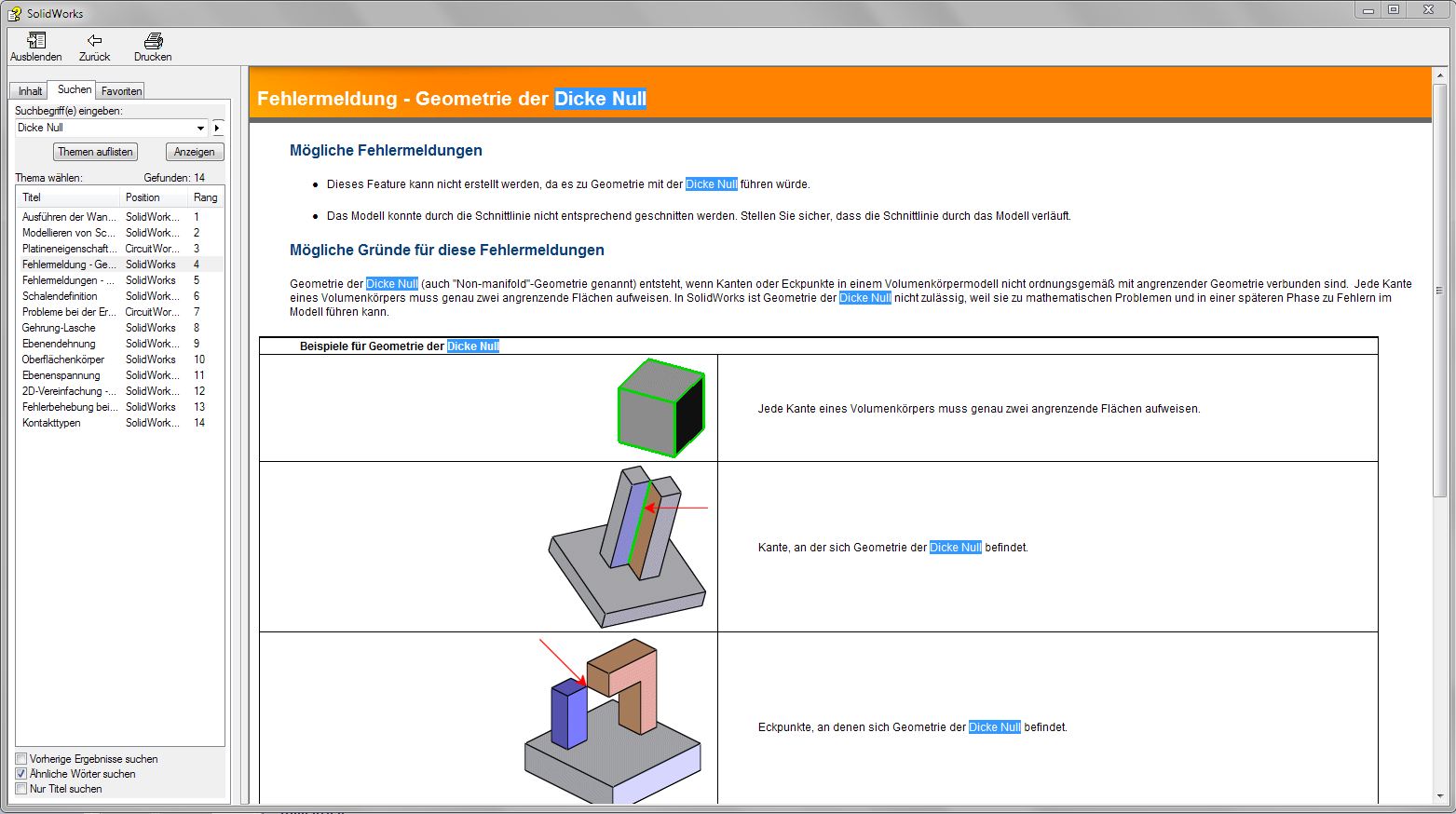Select the Schalendefinition result
This screenshot has height=814, width=1456.
click(120, 296)
